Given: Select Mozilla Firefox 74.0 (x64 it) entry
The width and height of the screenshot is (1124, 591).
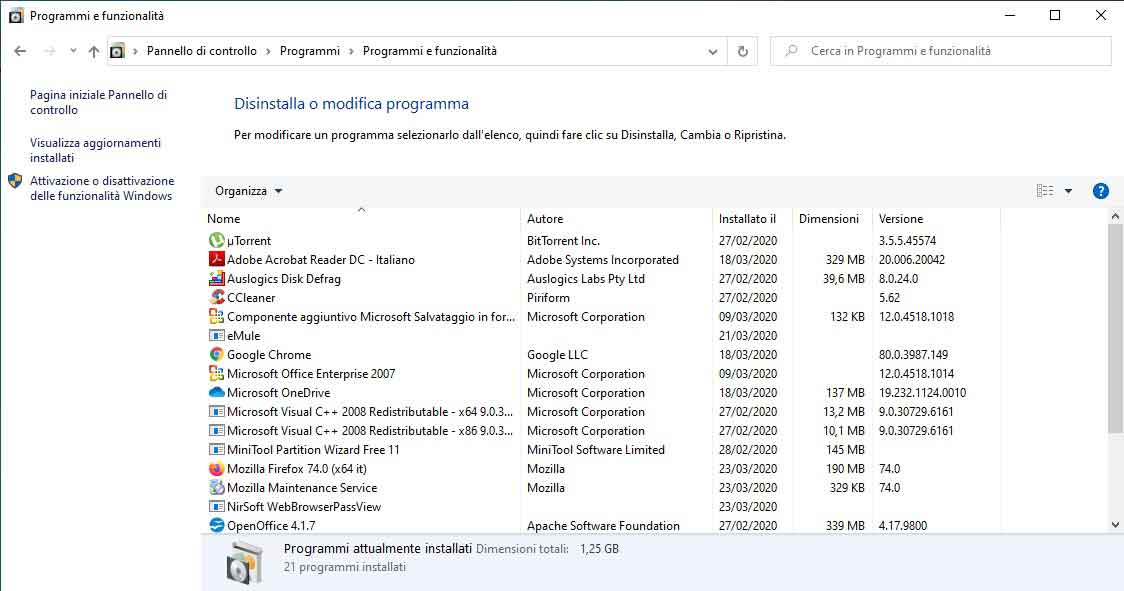Looking at the screenshot, I should tap(297, 468).
